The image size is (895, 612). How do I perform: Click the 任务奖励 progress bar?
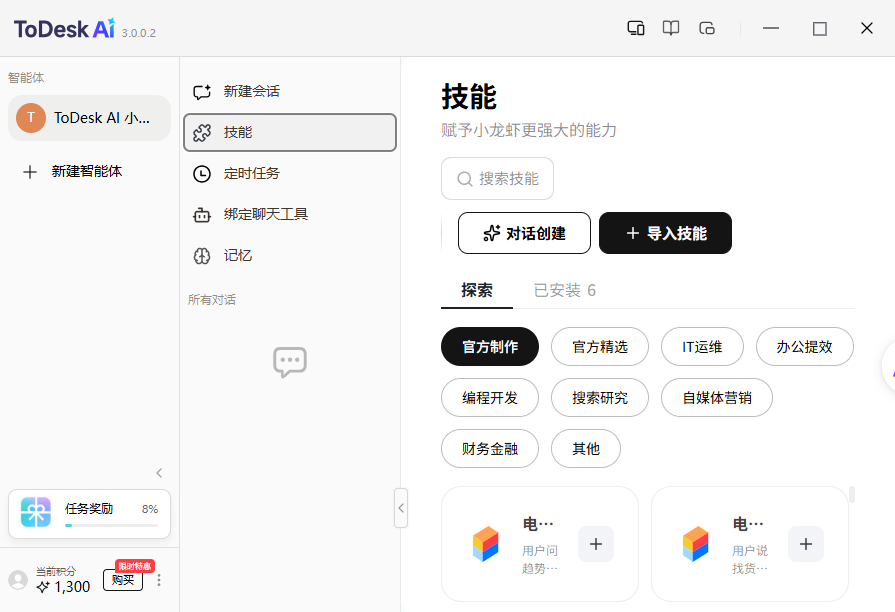[111, 525]
